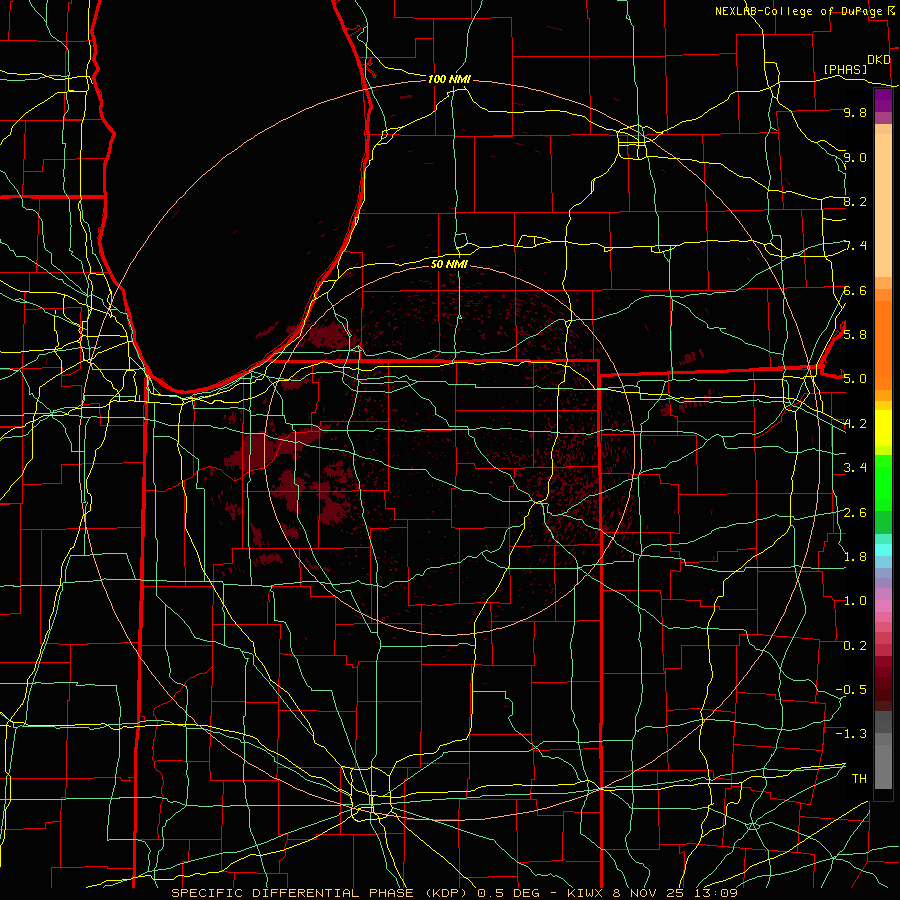Pick the light peach color bar segment
The height and width of the screenshot is (900, 900).
883,205
